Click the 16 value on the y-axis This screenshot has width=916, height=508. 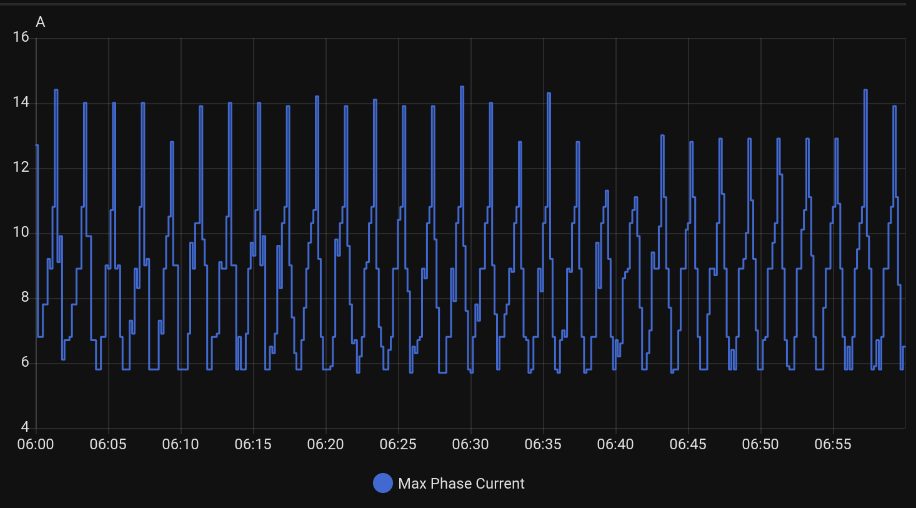pyautogui.click(x=21, y=37)
